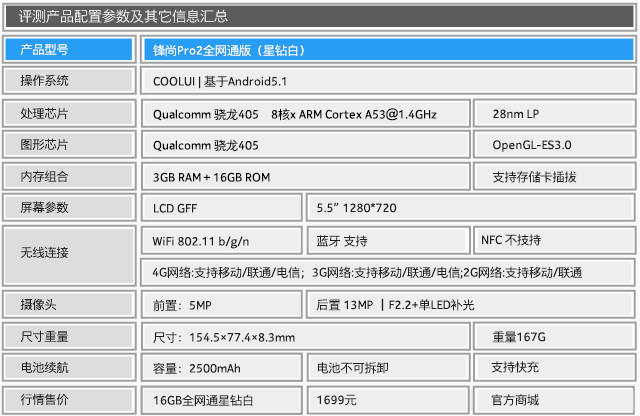This screenshot has width=640, height=416.
Task: Select the 3GB RAM + 16GB ROM cell
Action: click(x=304, y=177)
